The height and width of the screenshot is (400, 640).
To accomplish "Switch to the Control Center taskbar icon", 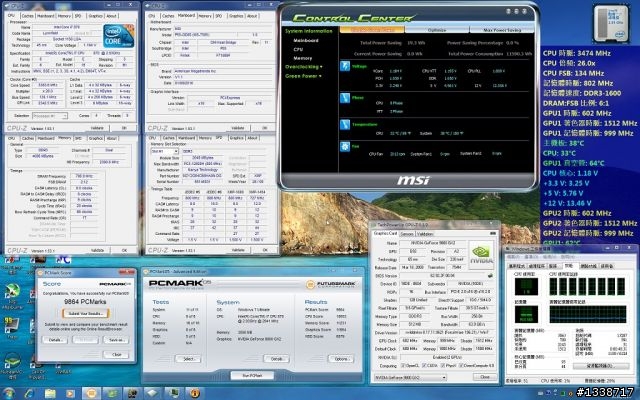I will [x=132, y=393].
